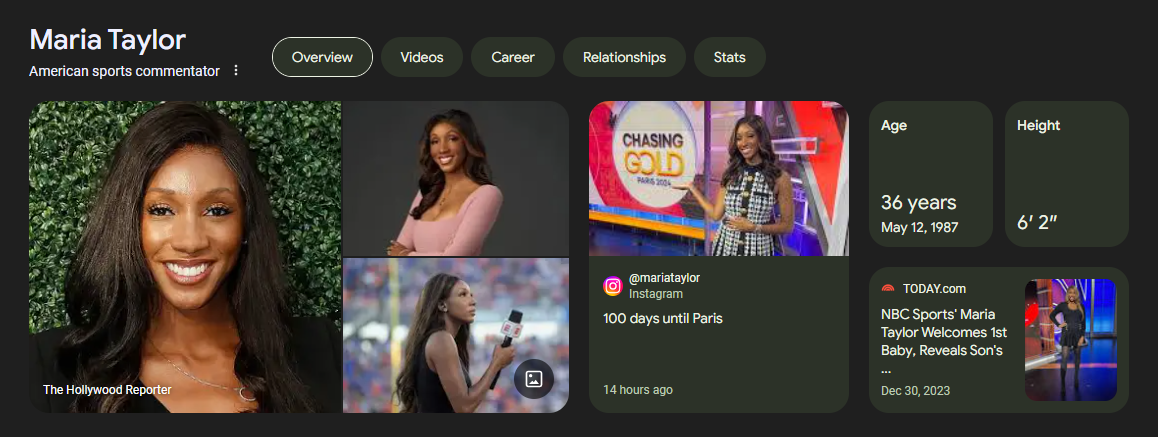The height and width of the screenshot is (437, 1158).
Task: Click the 'Instagram' source label
Action: (x=656, y=294)
